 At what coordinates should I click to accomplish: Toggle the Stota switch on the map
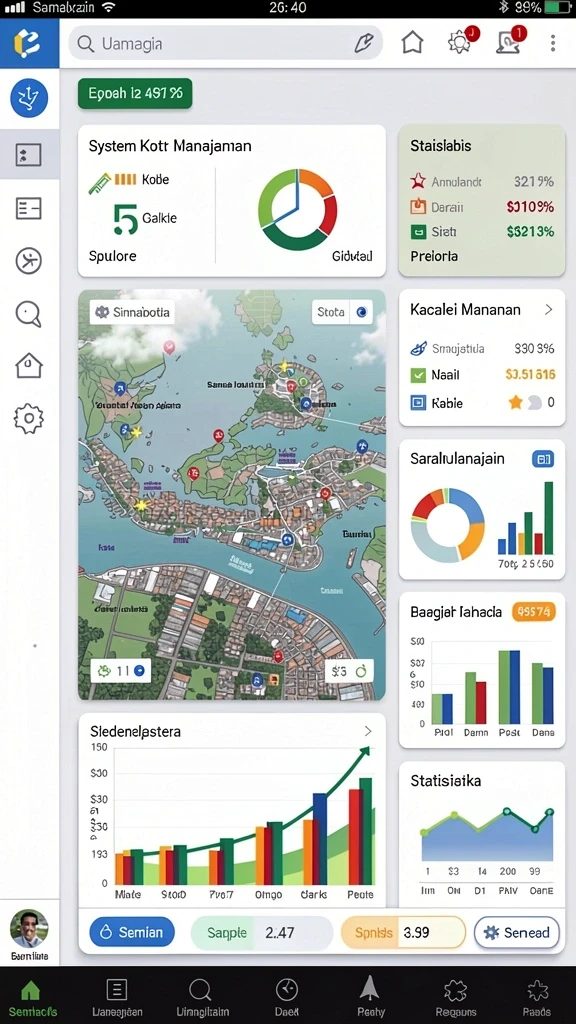(x=362, y=312)
